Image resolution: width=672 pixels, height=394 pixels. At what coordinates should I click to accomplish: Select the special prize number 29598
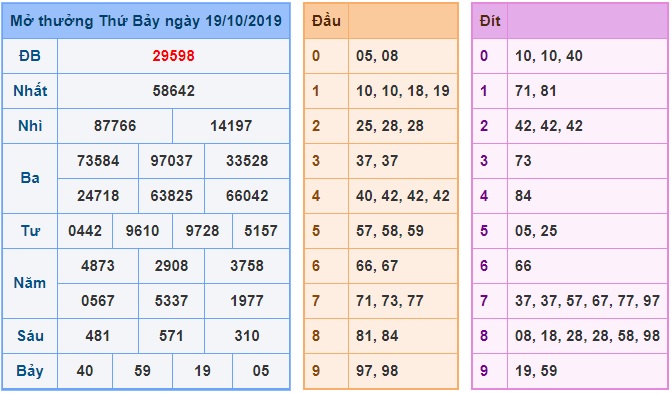pos(173,56)
